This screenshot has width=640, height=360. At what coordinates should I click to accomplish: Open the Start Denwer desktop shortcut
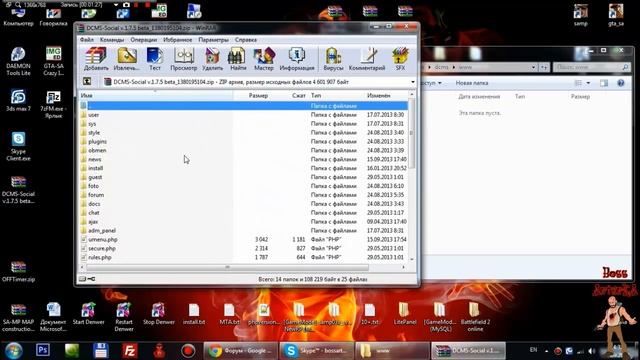tap(89, 314)
